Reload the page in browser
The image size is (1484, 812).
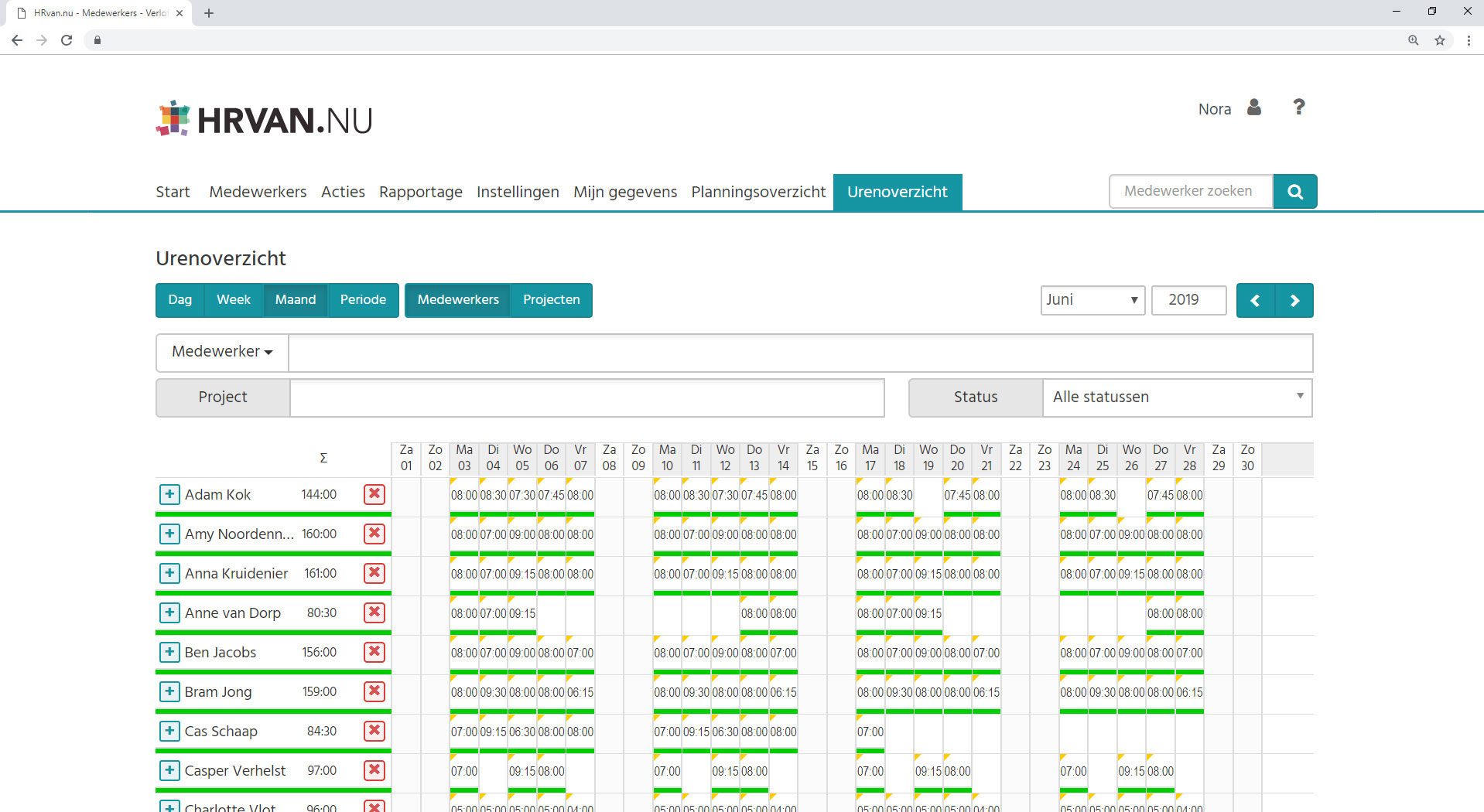(x=67, y=40)
